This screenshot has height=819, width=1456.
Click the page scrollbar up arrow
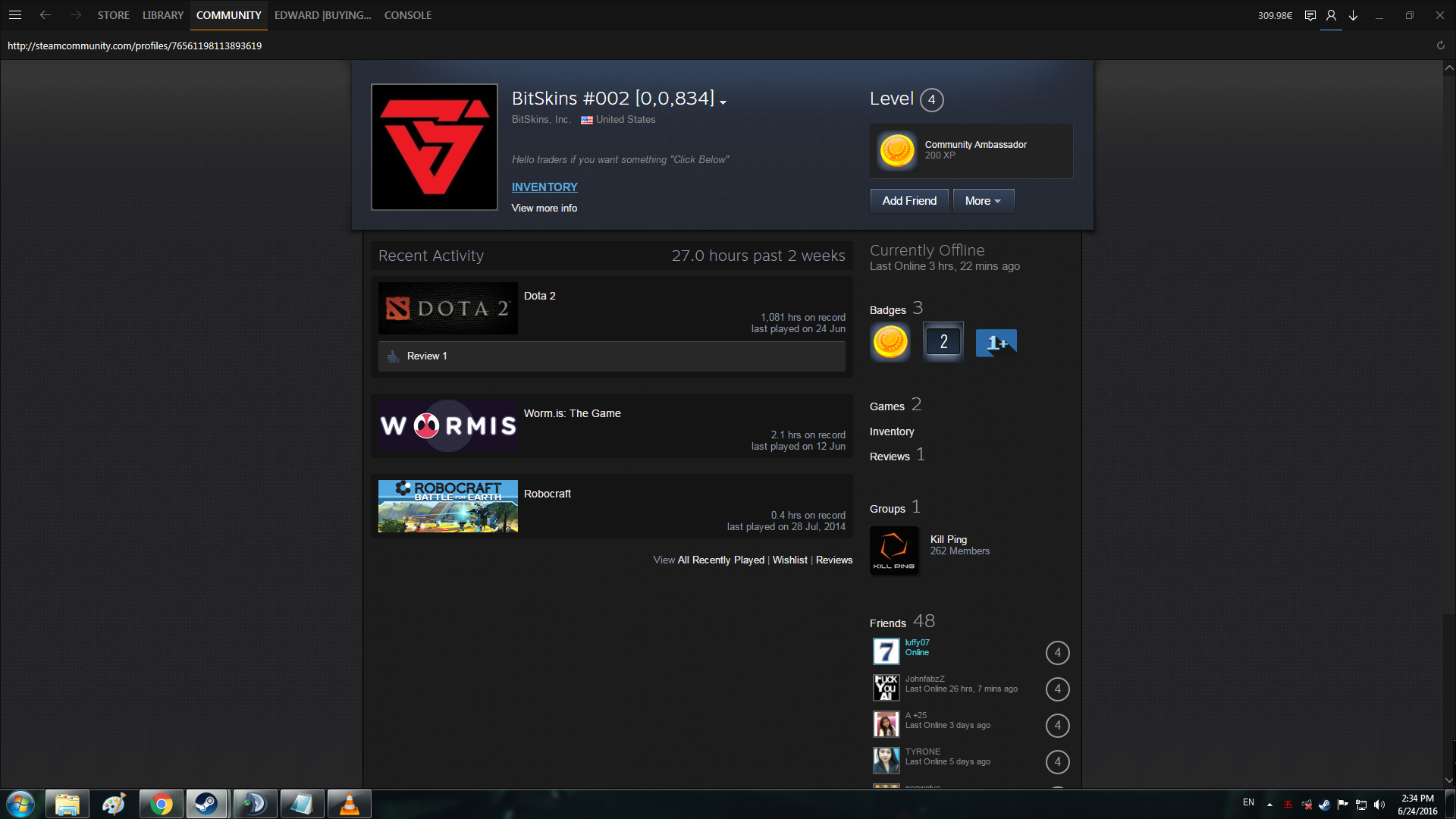pyautogui.click(x=1449, y=67)
